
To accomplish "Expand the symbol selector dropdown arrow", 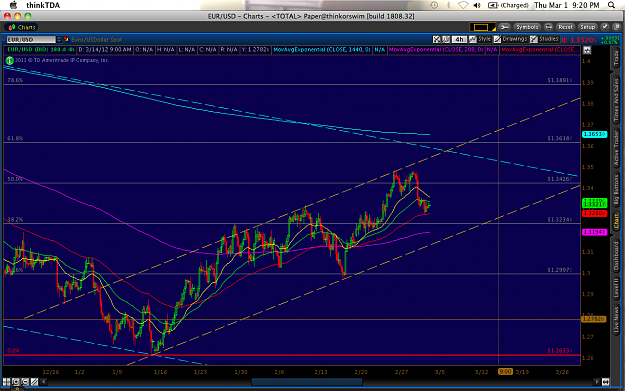I will 59,39.
